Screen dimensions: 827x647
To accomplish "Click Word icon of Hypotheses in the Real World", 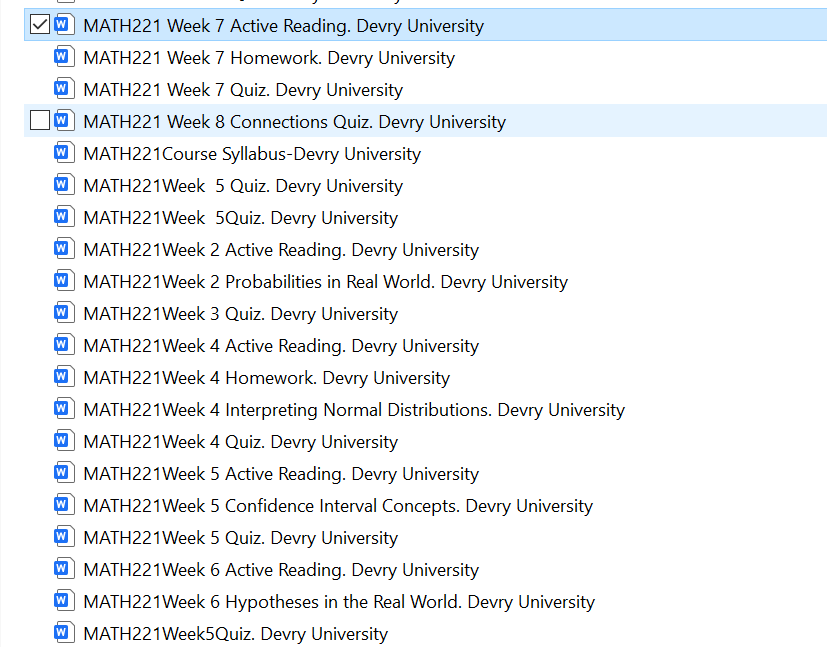I will pos(64,601).
